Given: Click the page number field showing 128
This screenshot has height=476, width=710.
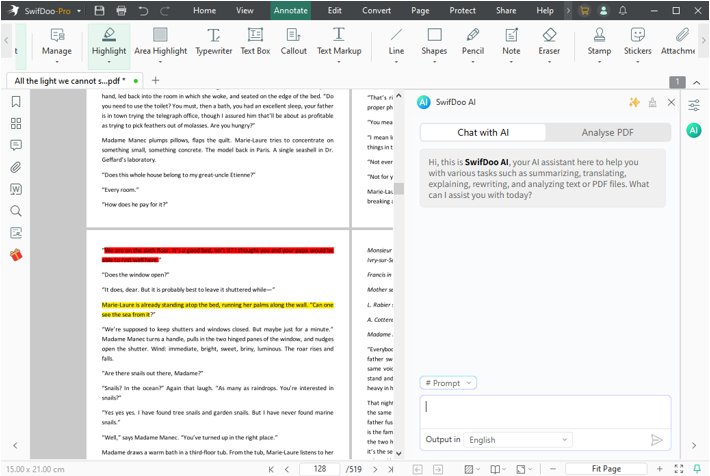Looking at the screenshot, I should [x=320, y=469].
